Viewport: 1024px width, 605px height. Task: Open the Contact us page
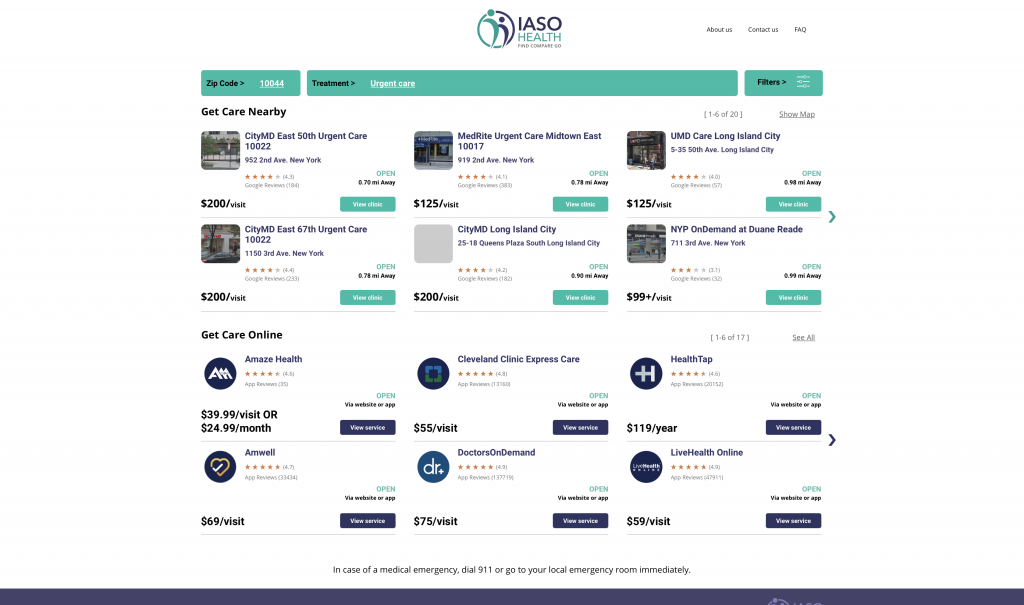(x=763, y=29)
